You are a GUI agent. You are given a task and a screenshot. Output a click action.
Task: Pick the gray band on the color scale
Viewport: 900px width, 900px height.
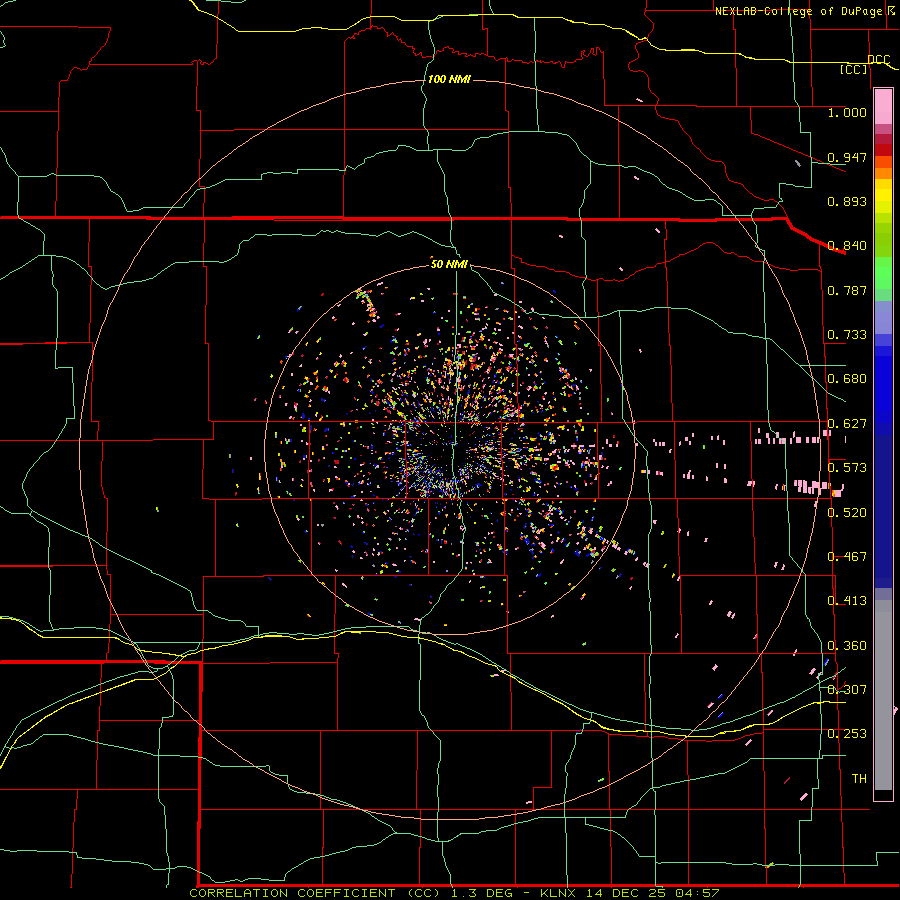883,695
